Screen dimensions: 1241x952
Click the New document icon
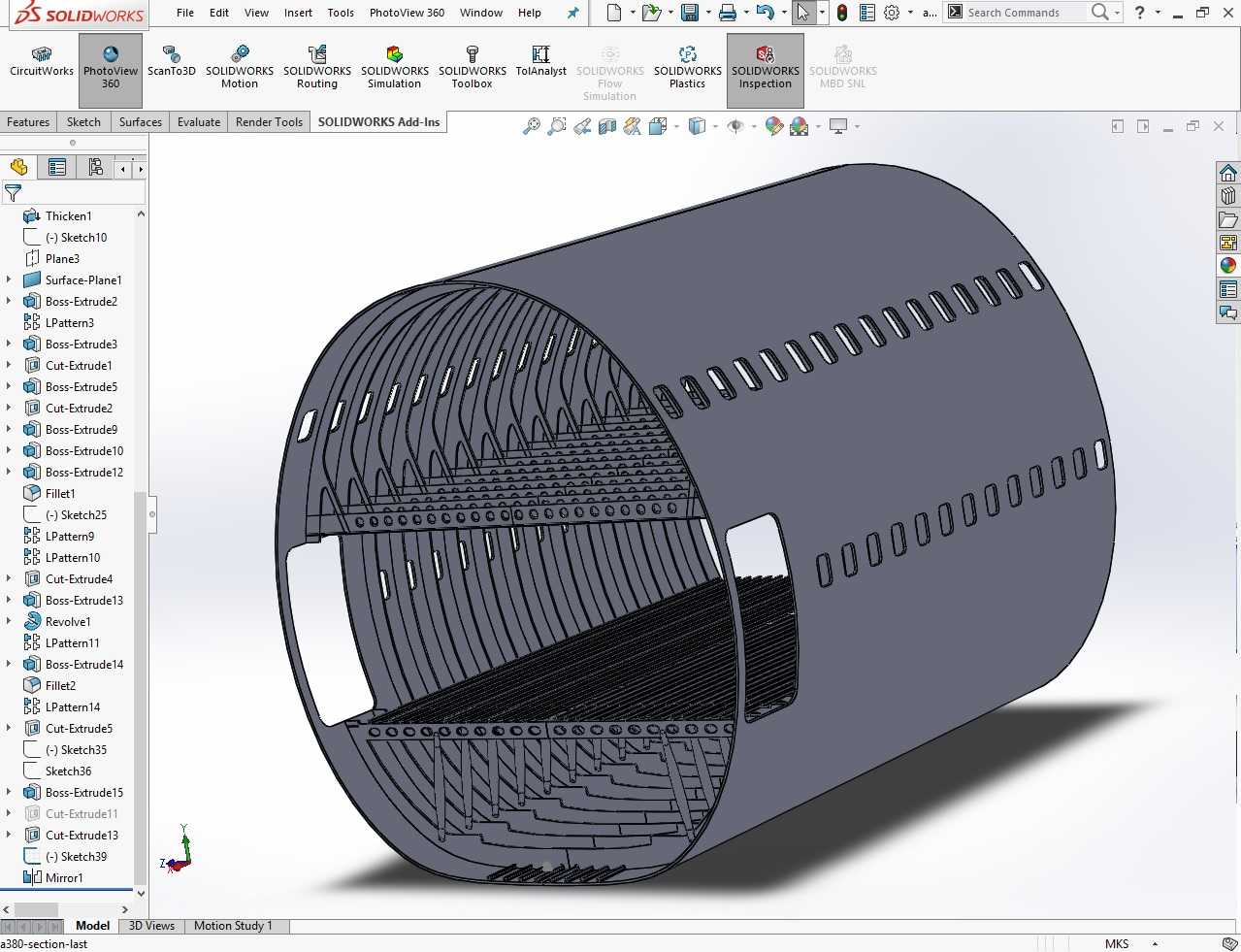click(x=613, y=13)
